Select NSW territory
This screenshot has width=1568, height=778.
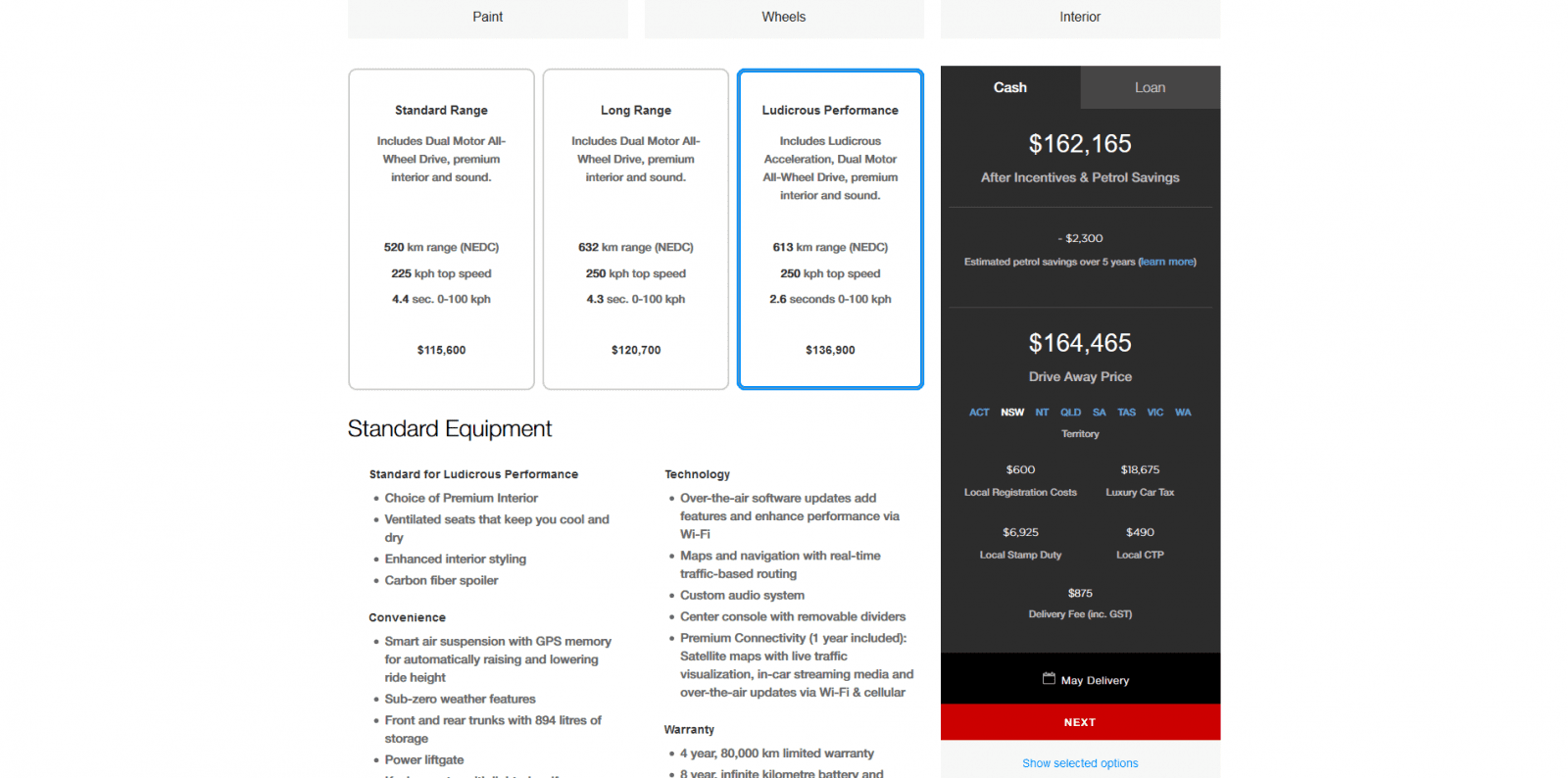1012,413
